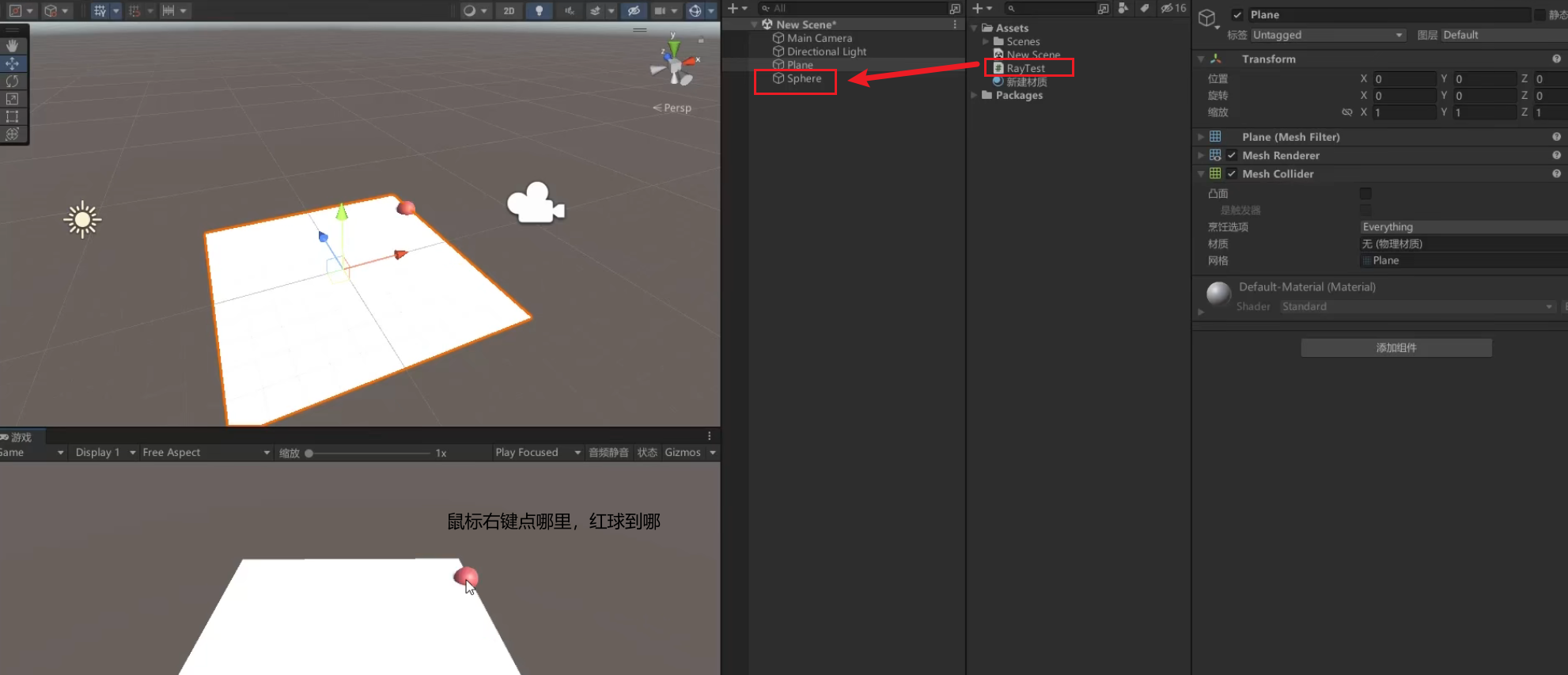The width and height of the screenshot is (1568, 675).
Task: Expand the Plane (Mesh Filter) component
Action: tap(1201, 137)
